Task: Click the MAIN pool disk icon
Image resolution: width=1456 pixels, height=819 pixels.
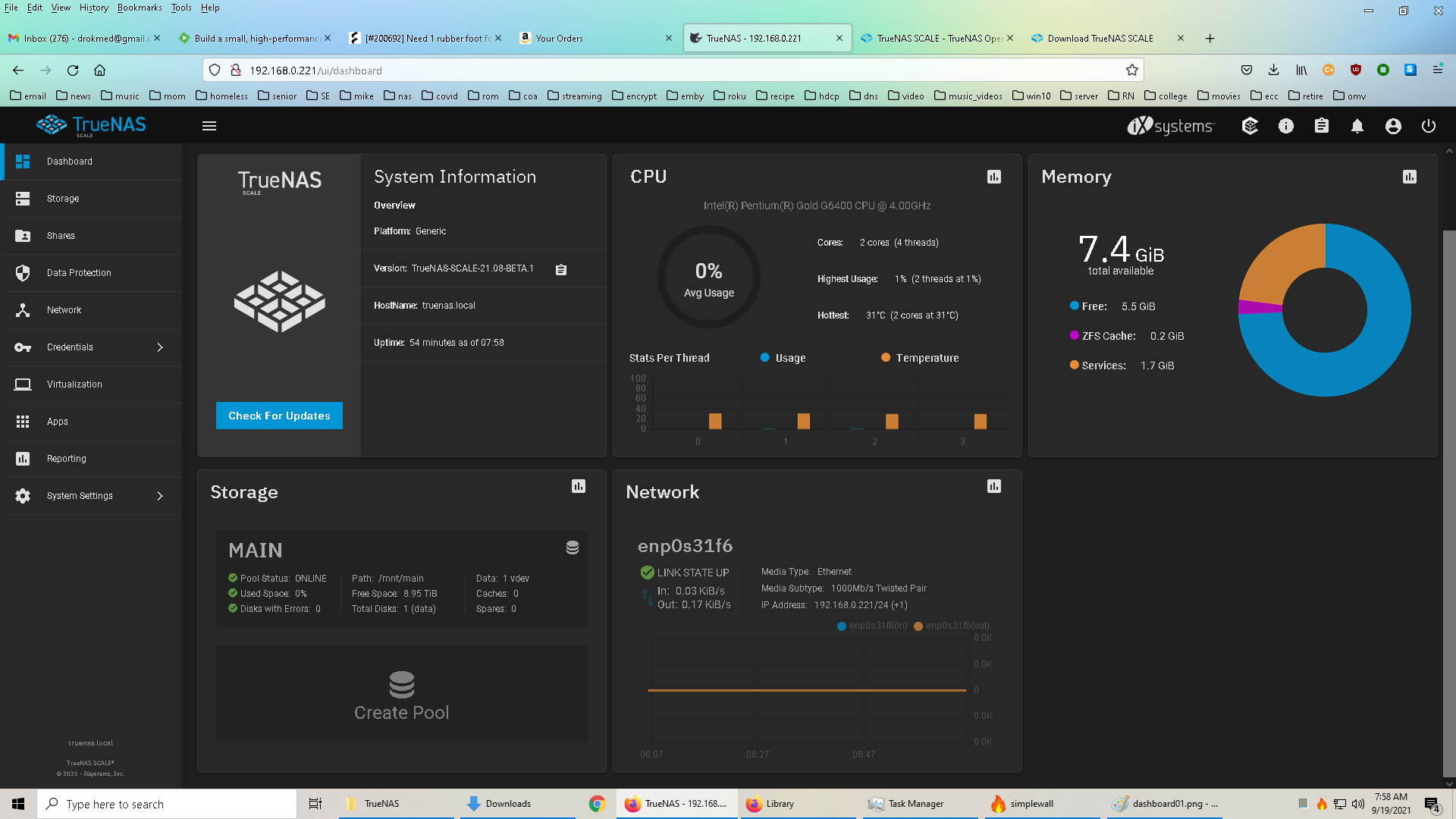Action: point(573,548)
